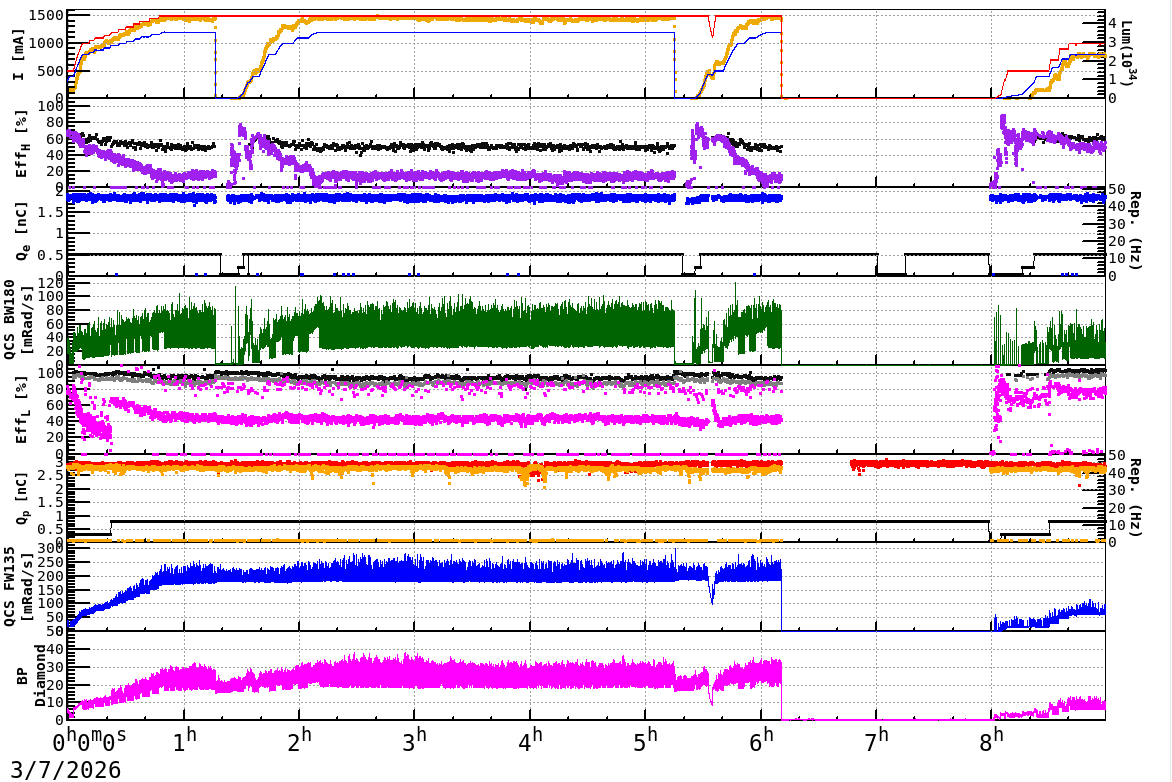1172x782 pixels.
Task: Click the 5h time axis tick label
Action: [x=645, y=740]
